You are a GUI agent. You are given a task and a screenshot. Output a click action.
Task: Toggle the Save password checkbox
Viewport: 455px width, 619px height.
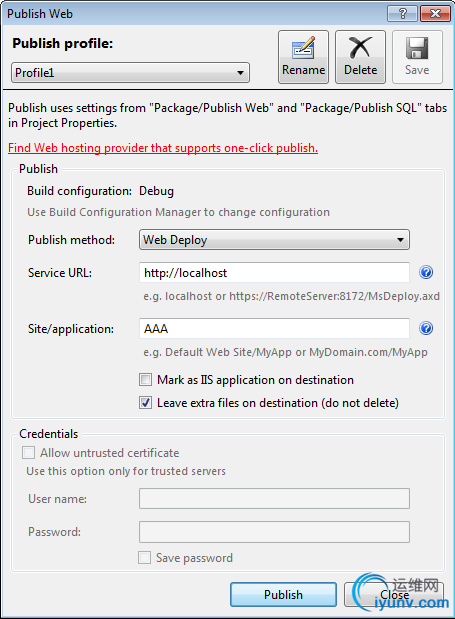click(x=144, y=558)
